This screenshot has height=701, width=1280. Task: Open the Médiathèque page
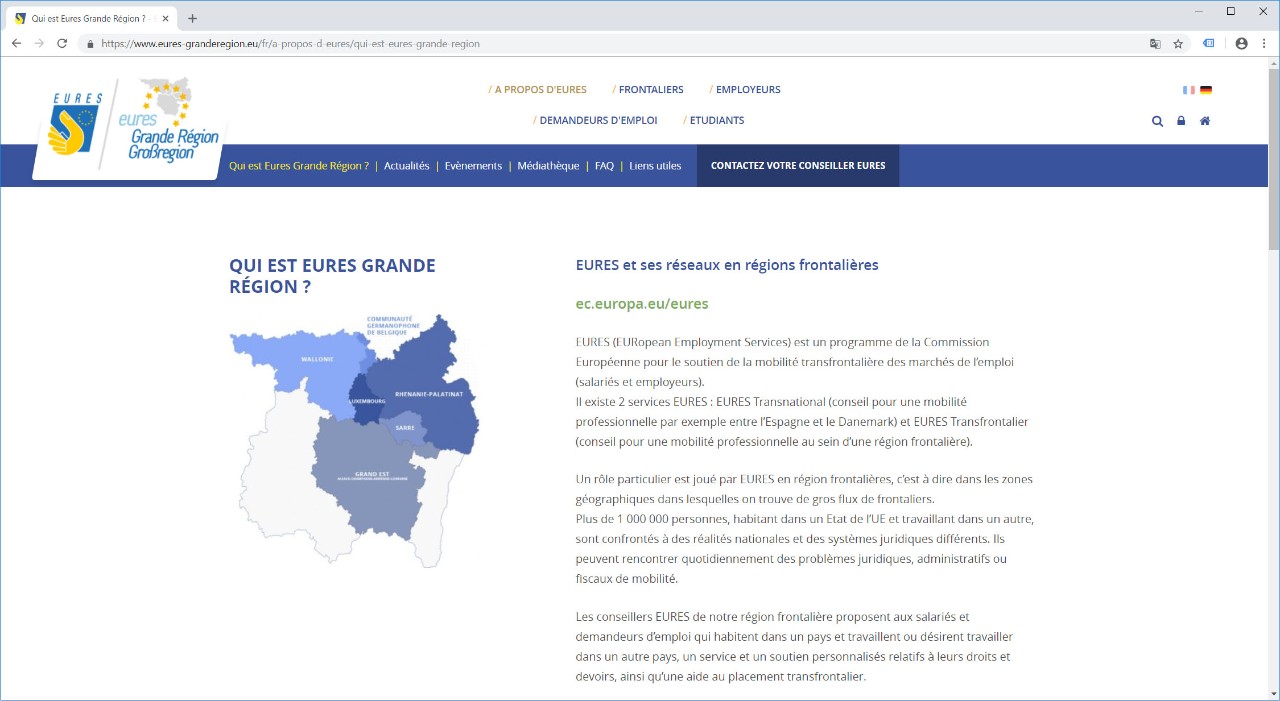[548, 166]
